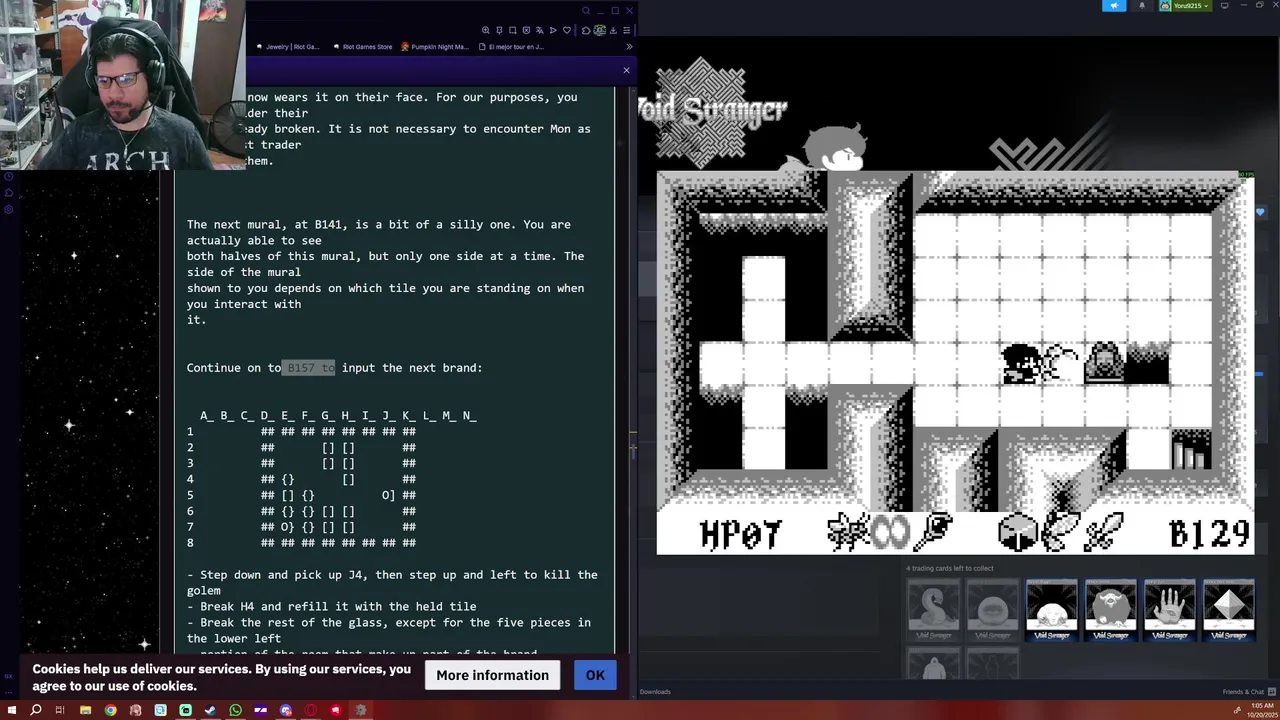
Task: Open File Explorer from taskbar
Action: [85, 710]
